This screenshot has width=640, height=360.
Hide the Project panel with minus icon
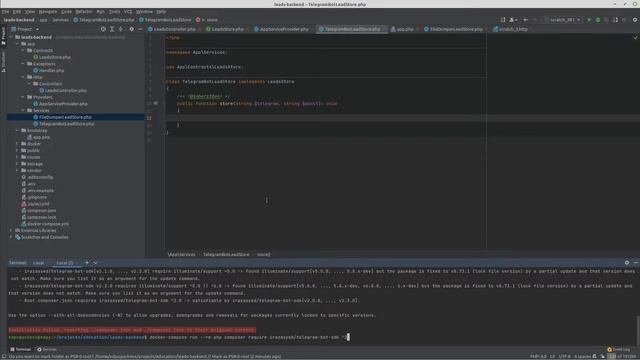click(140, 29)
